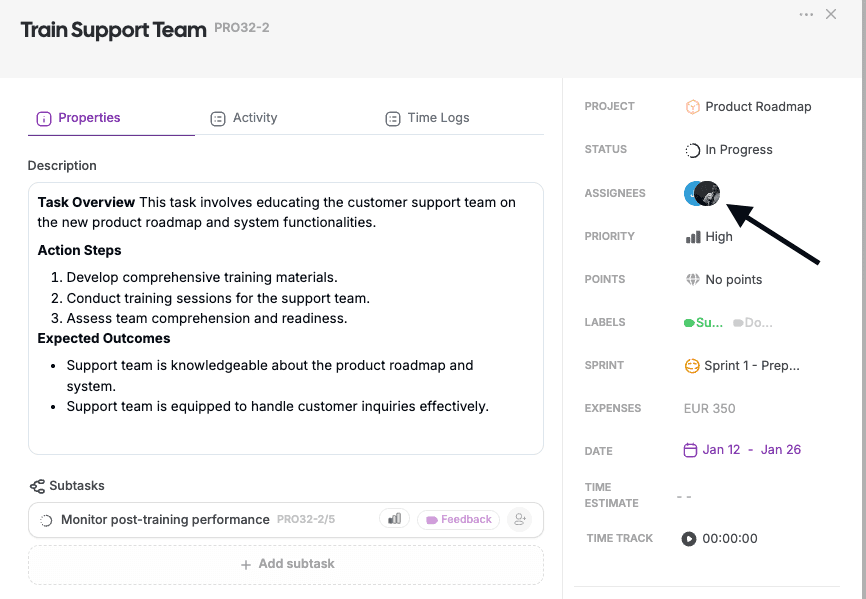Open the three-dot options menu
Image resolution: width=866 pixels, height=599 pixels.
[x=805, y=13]
